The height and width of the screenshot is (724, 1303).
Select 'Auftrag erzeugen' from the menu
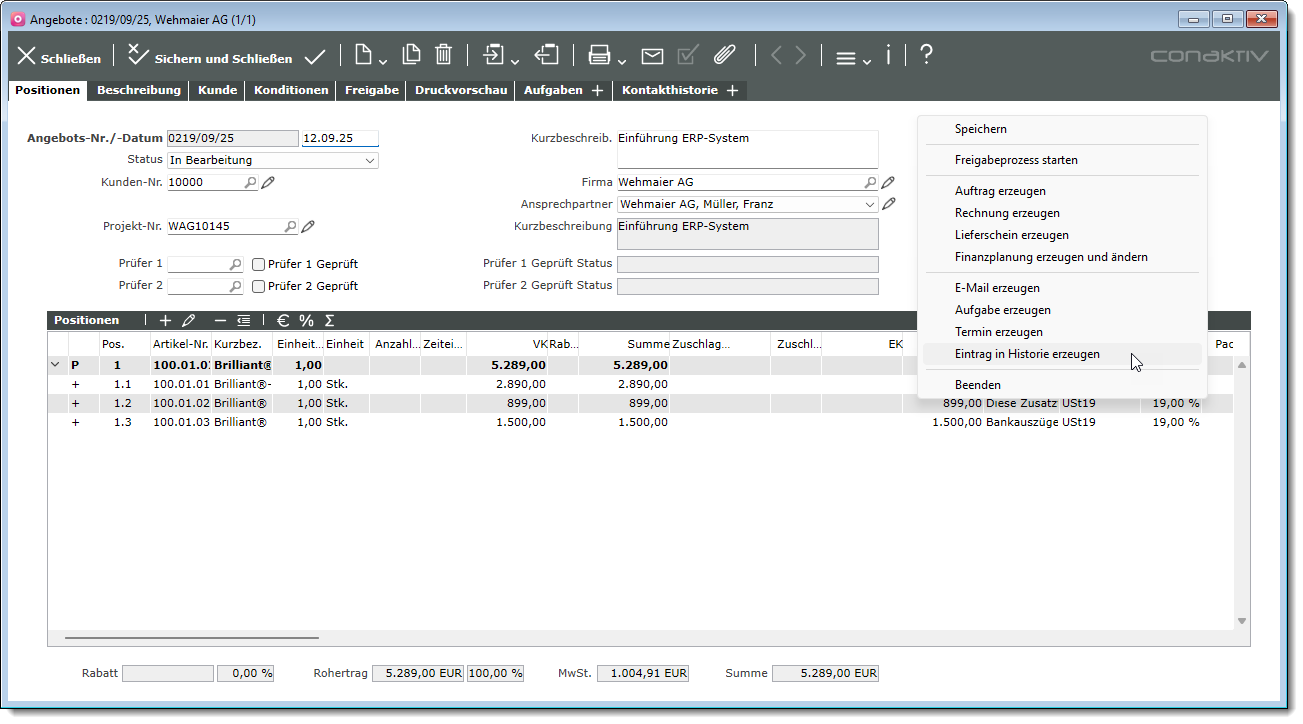pyautogui.click(x=999, y=191)
